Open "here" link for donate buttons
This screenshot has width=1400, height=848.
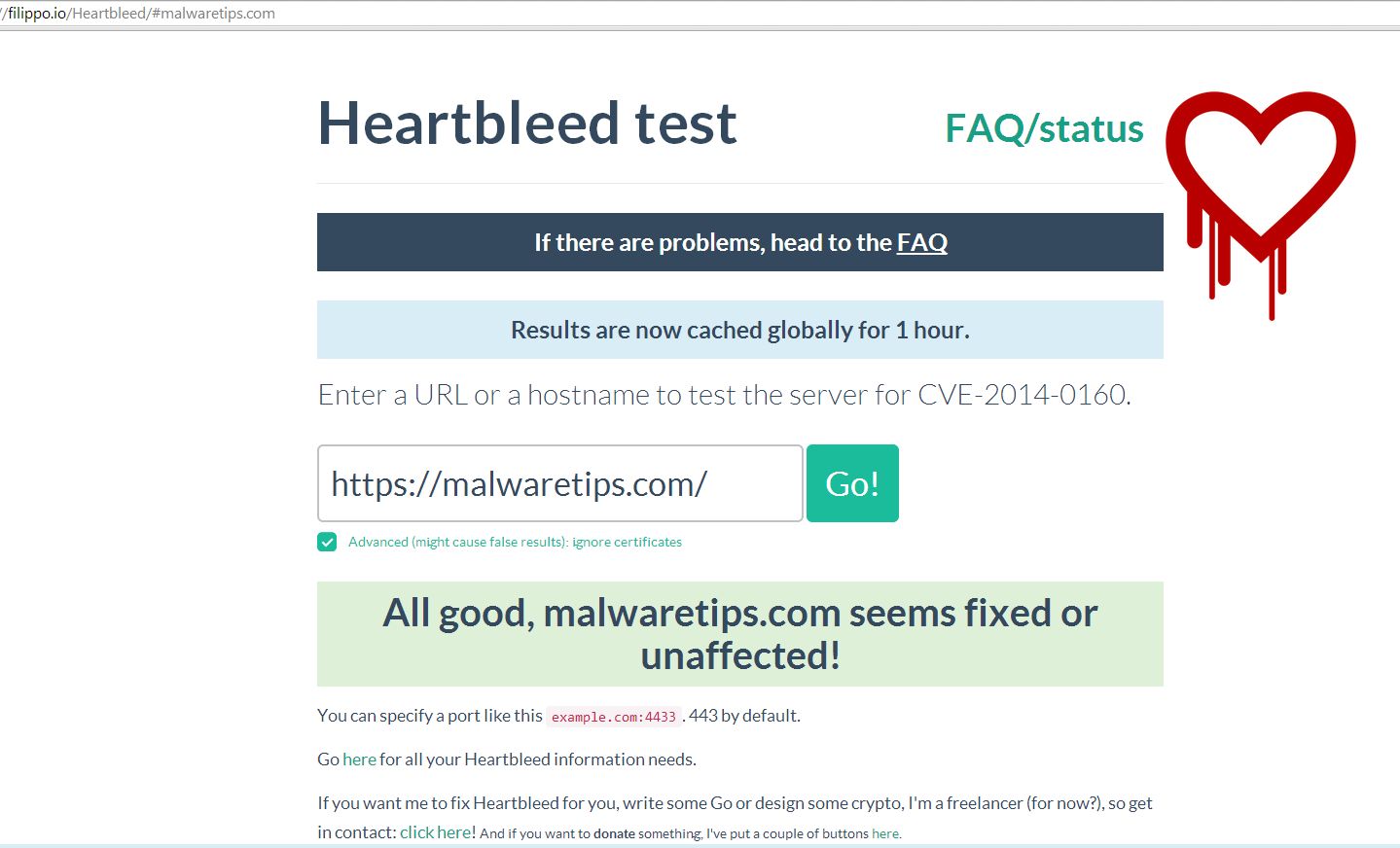884,833
